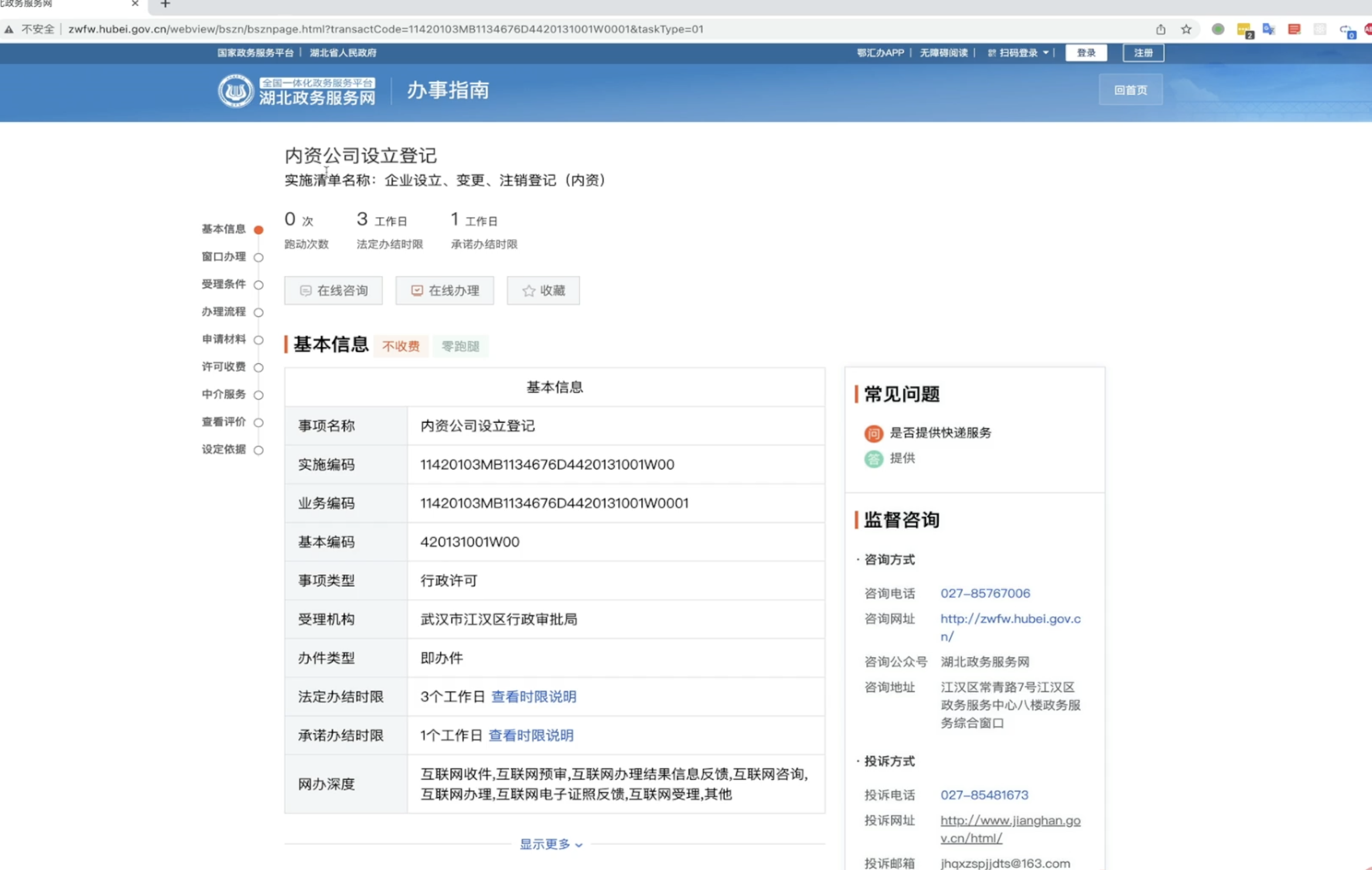The image size is (1372, 870).
Task: Select 窗口办理 step in side navigation
Action: coord(224,257)
